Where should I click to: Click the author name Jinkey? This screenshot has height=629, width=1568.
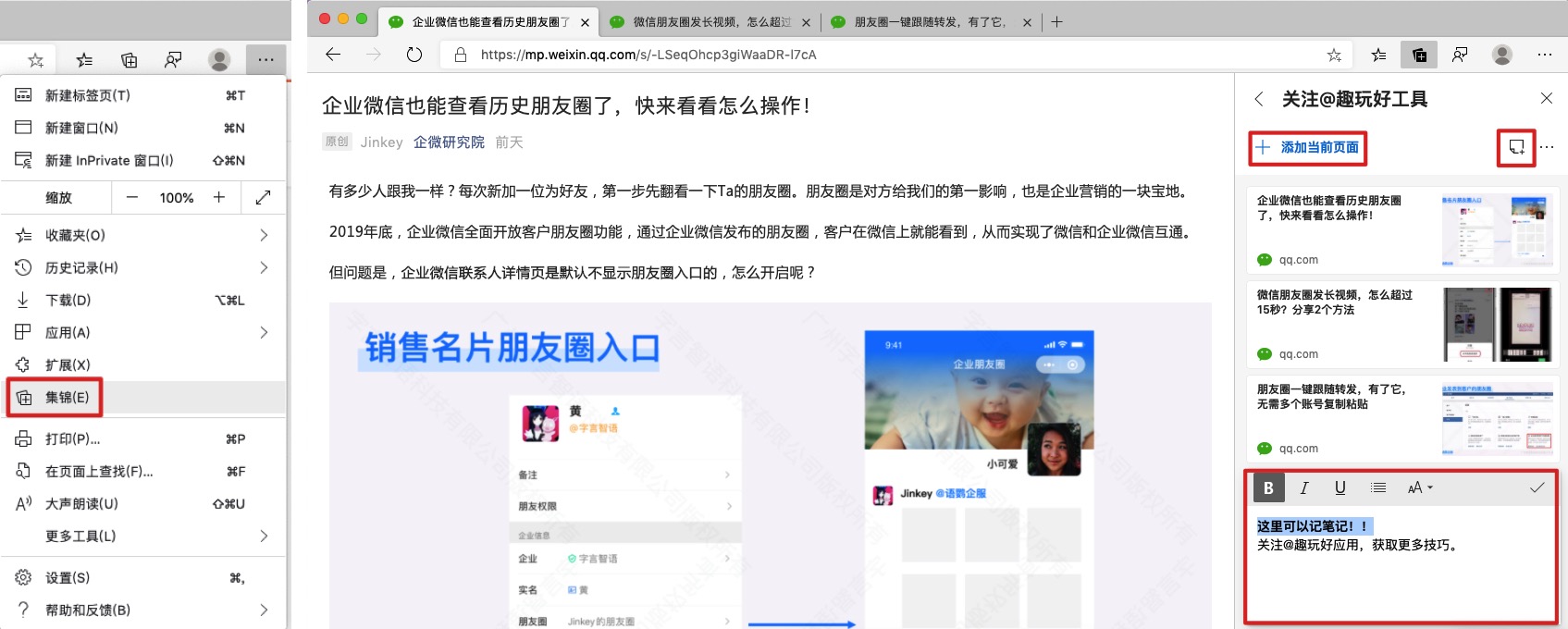point(381,142)
